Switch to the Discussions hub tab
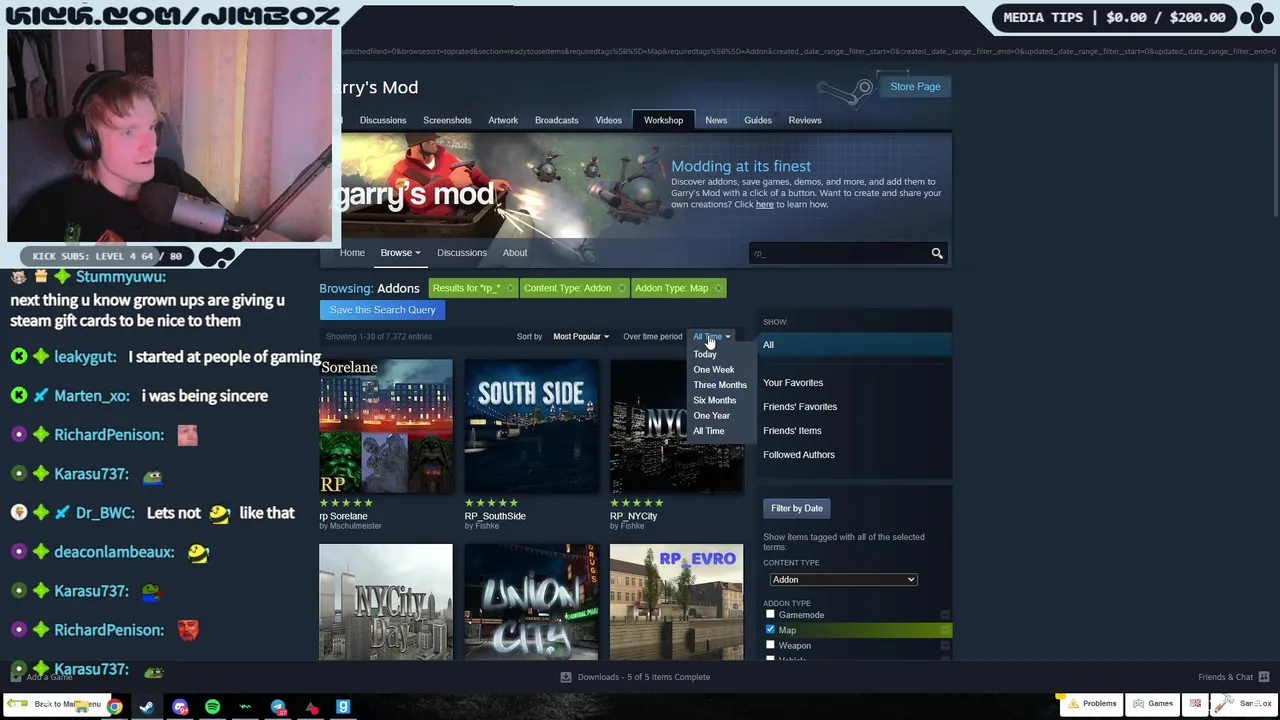Image resolution: width=1280 pixels, height=720 pixels. [x=383, y=120]
